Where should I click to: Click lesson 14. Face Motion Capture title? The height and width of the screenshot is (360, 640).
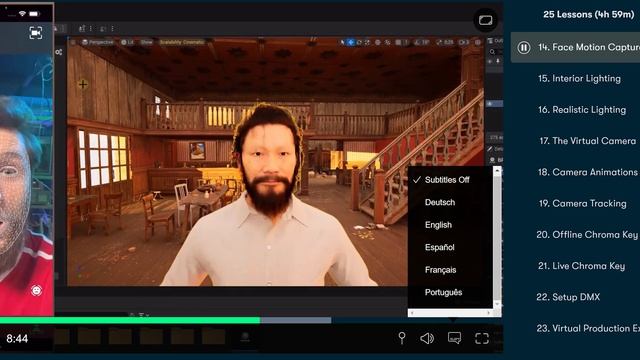(x=589, y=47)
